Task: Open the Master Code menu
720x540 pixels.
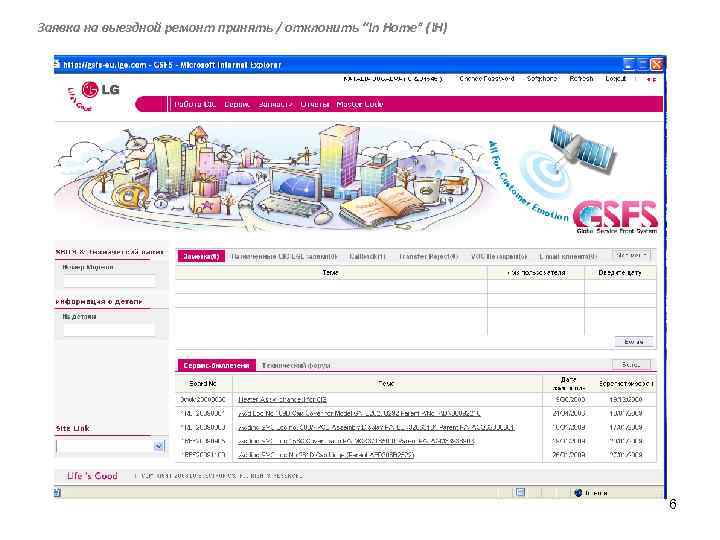Action: [x=360, y=104]
